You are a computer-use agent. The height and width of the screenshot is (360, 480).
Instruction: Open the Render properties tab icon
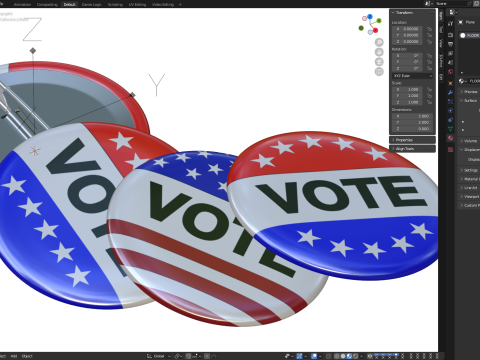click(450, 35)
